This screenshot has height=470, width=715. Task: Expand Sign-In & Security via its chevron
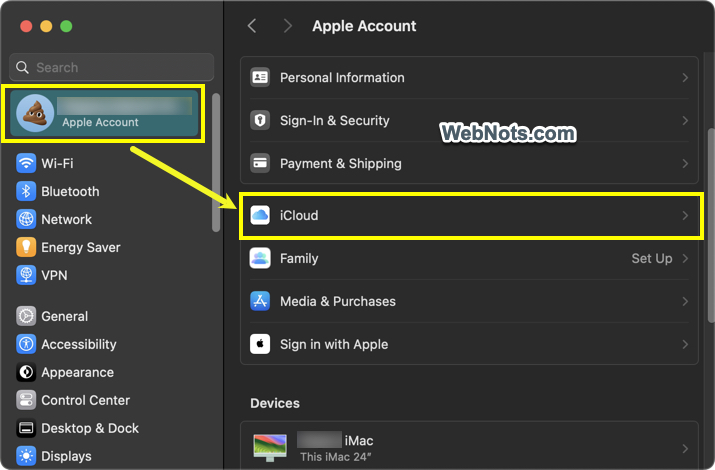point(685,120)
